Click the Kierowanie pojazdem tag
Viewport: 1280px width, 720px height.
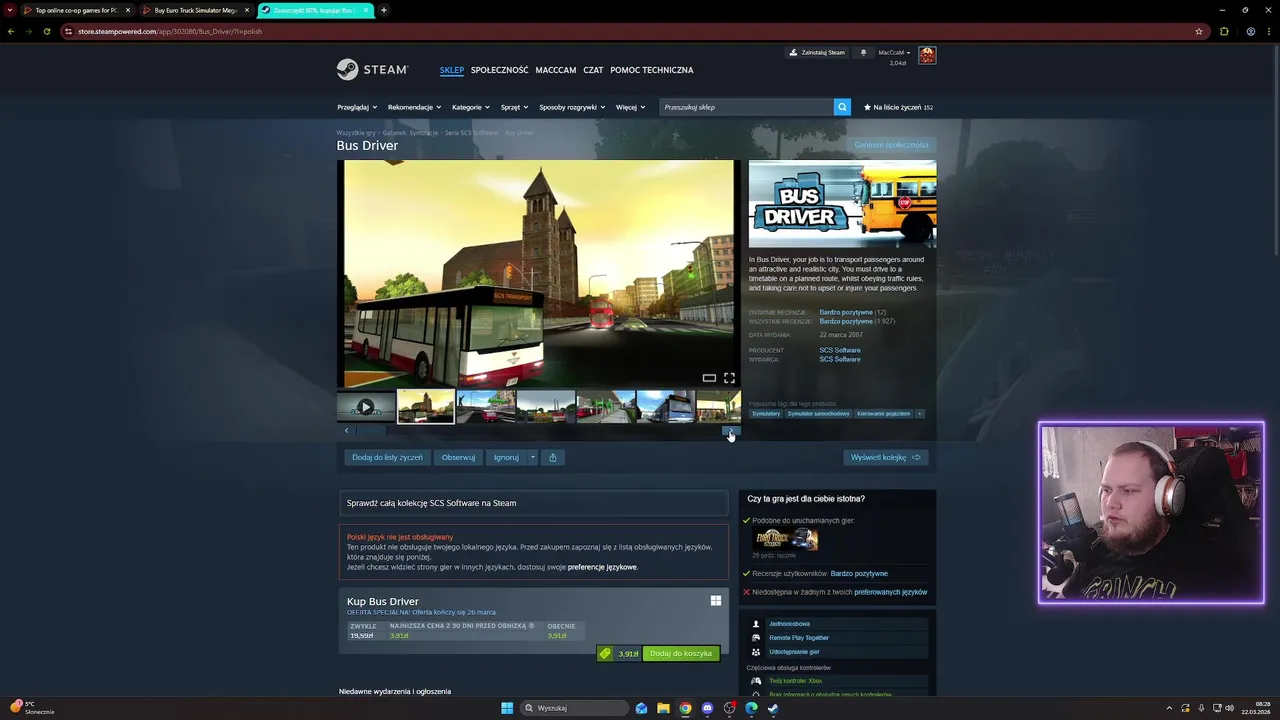[883, 414]
